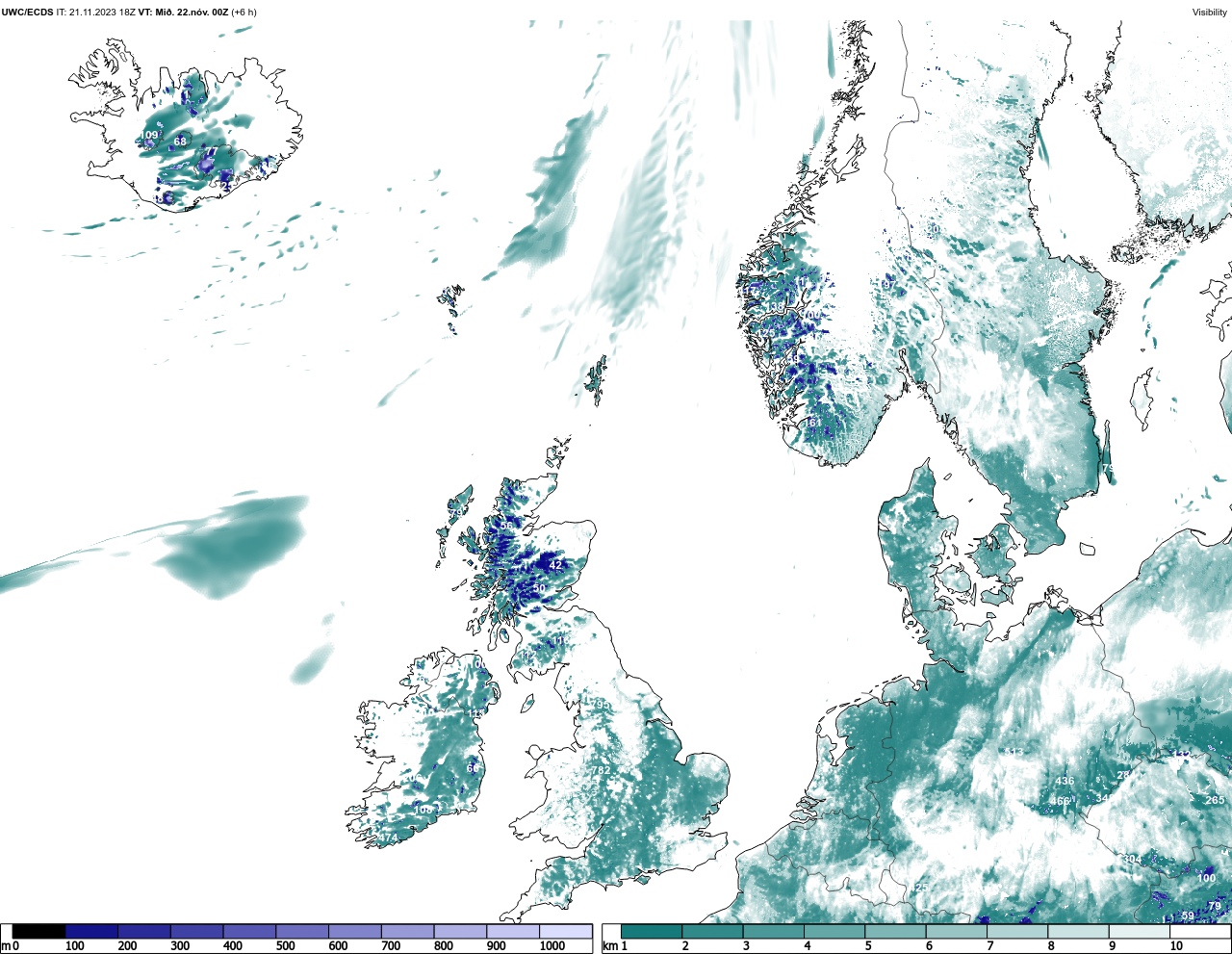Pick the 9–10 km palest teal swatch
Viewport: 1232px width, 954px height.
click(x=1140, y=932)
